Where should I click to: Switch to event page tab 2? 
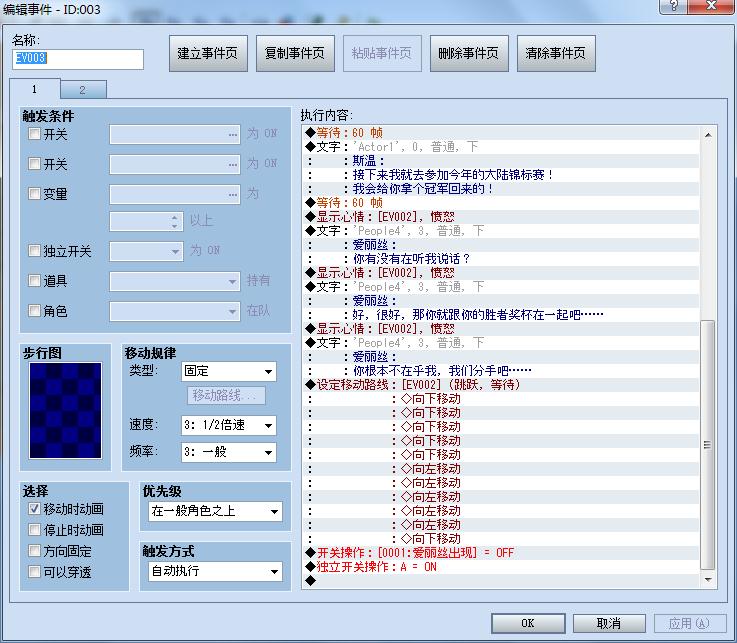point(83,90)
